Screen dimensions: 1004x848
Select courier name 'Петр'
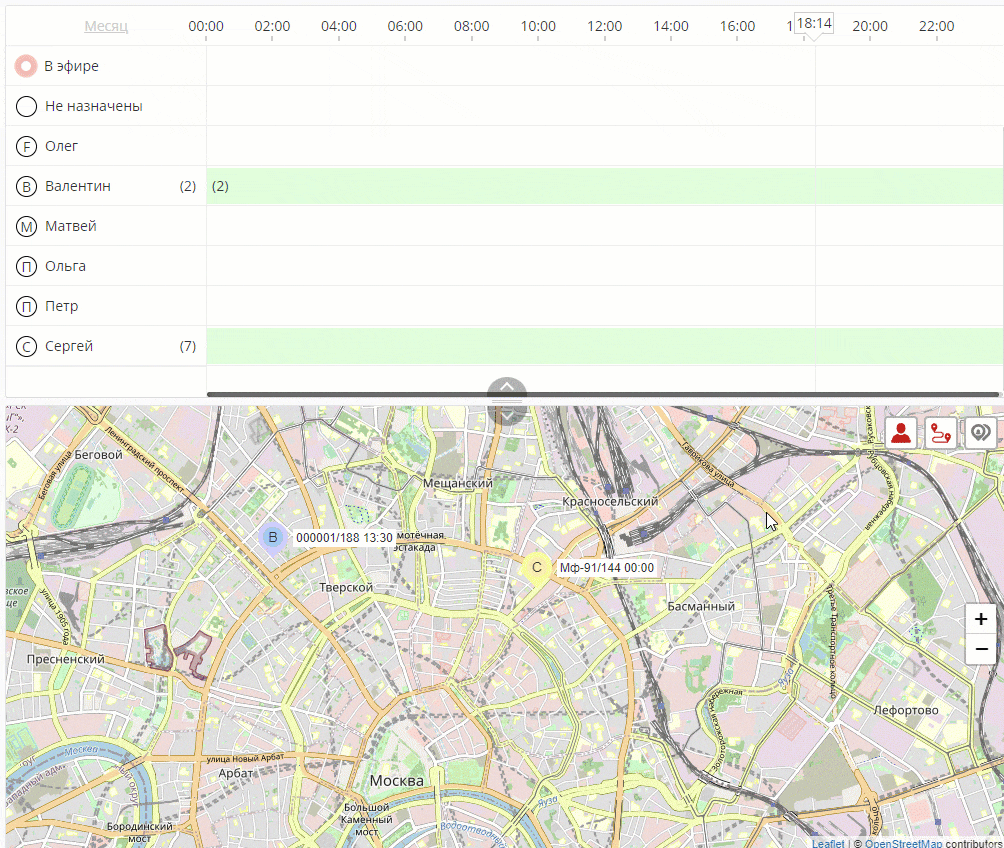click(61, 307)
